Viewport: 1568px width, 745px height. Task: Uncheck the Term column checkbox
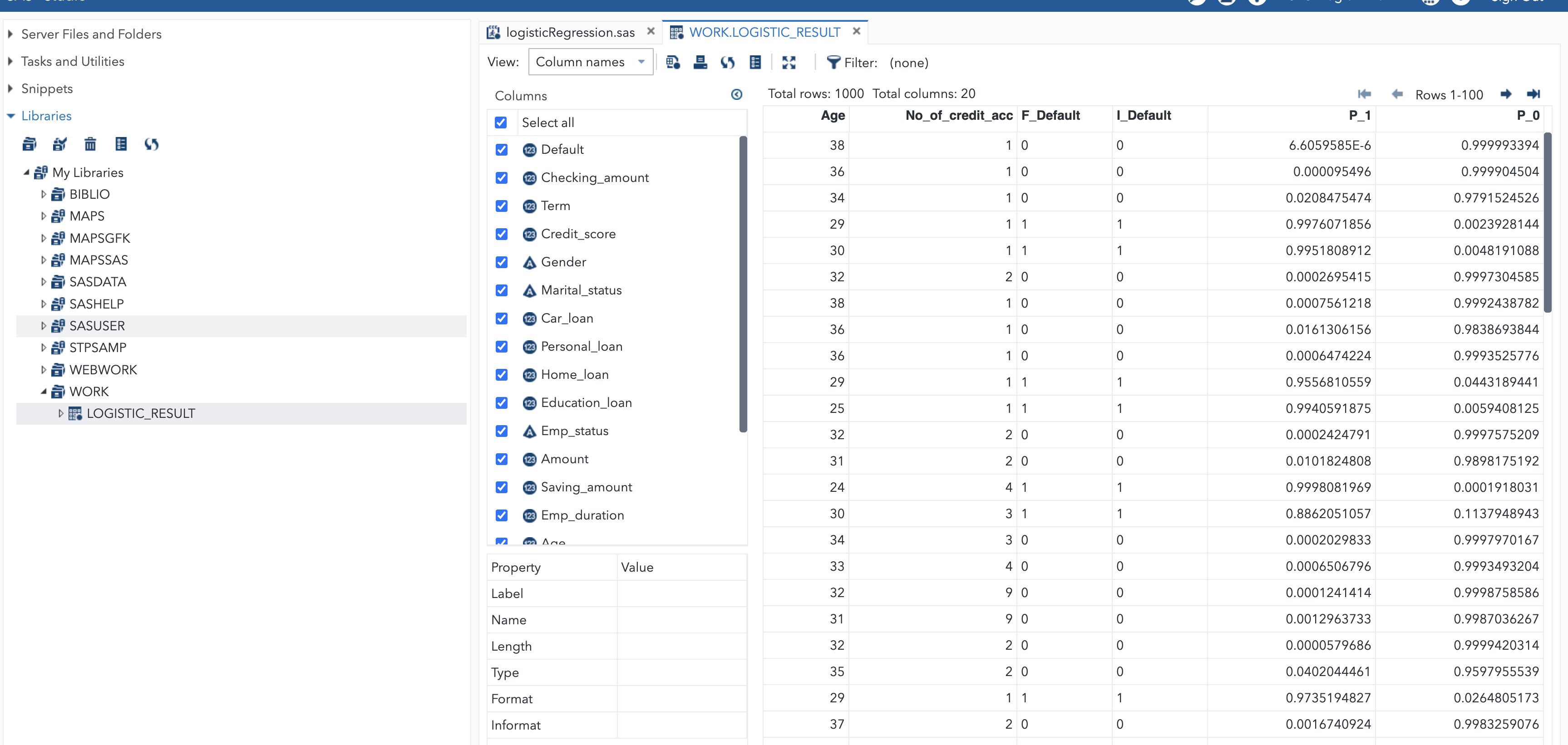coord(502,206)
